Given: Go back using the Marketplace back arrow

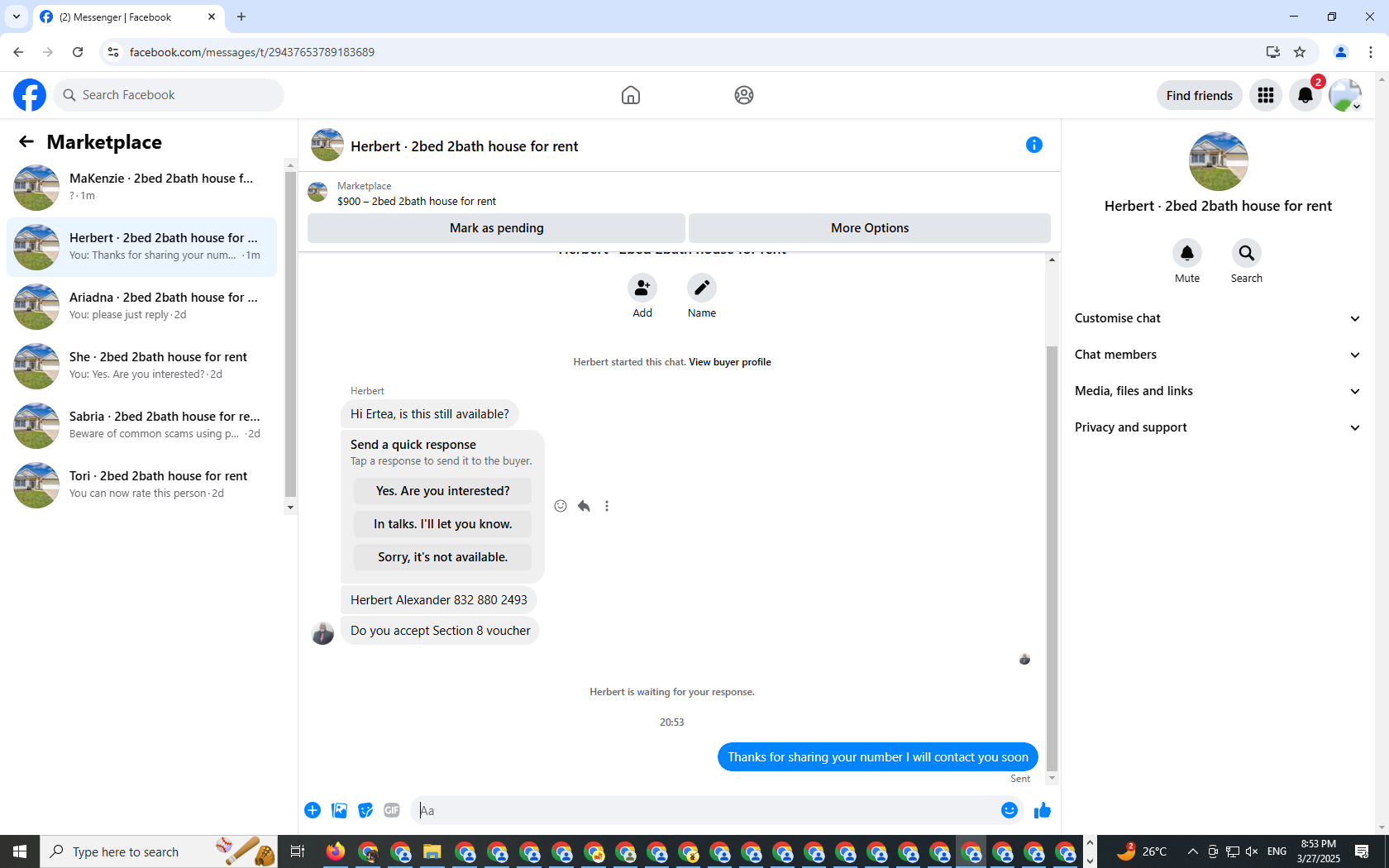Looking at the screenshot, I should click(26, 141).
